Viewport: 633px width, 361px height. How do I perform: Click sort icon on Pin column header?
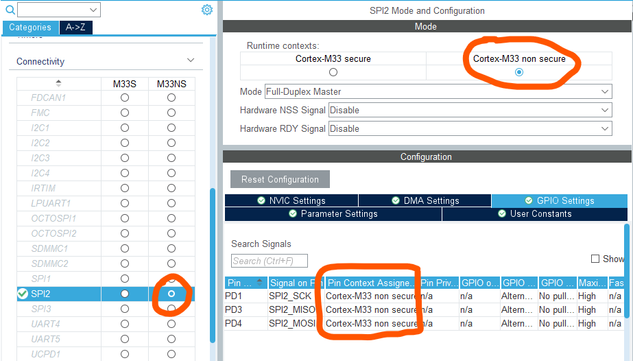pos(259,282)
